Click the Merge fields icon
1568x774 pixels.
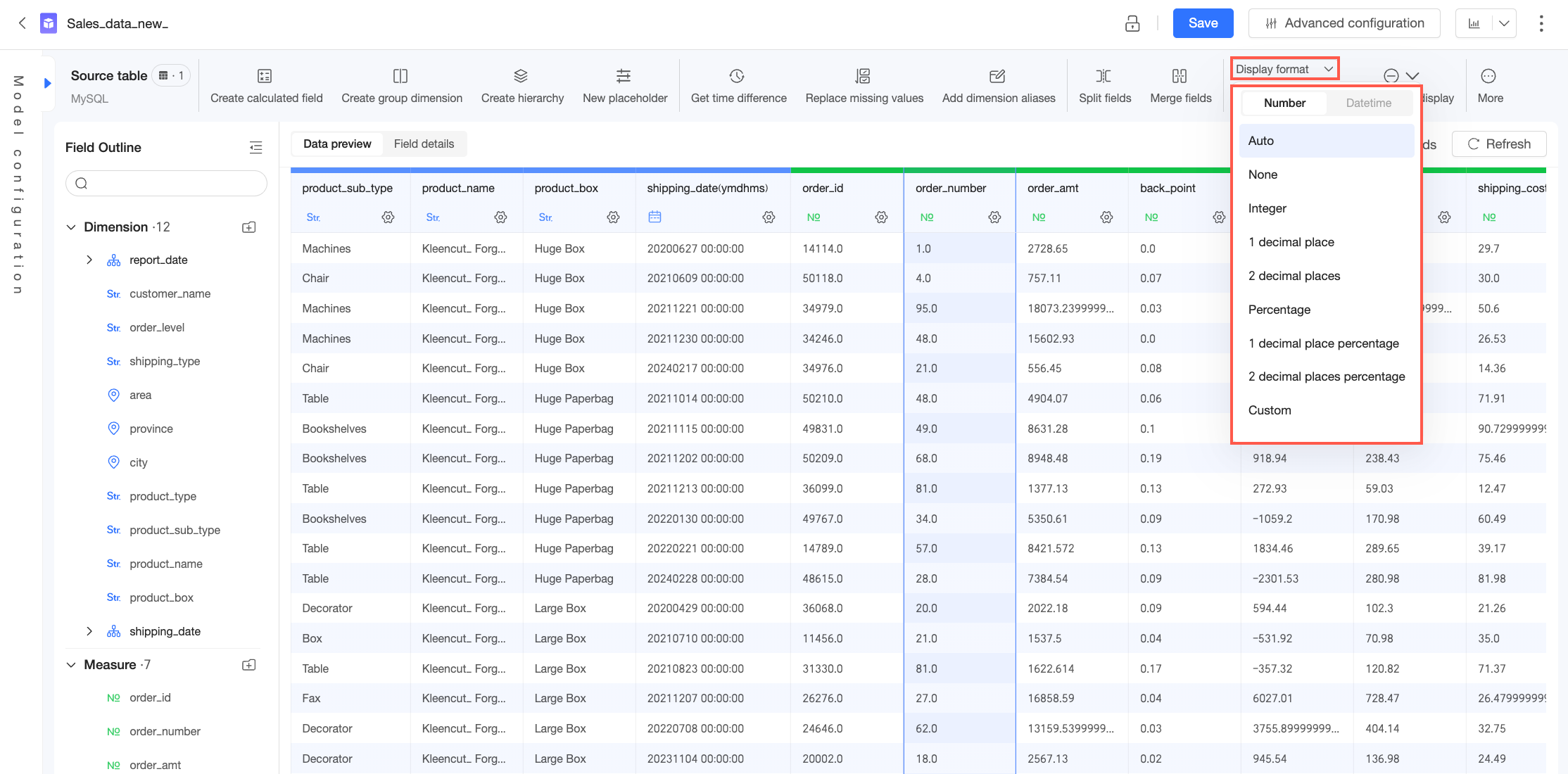pos(1180,76)
